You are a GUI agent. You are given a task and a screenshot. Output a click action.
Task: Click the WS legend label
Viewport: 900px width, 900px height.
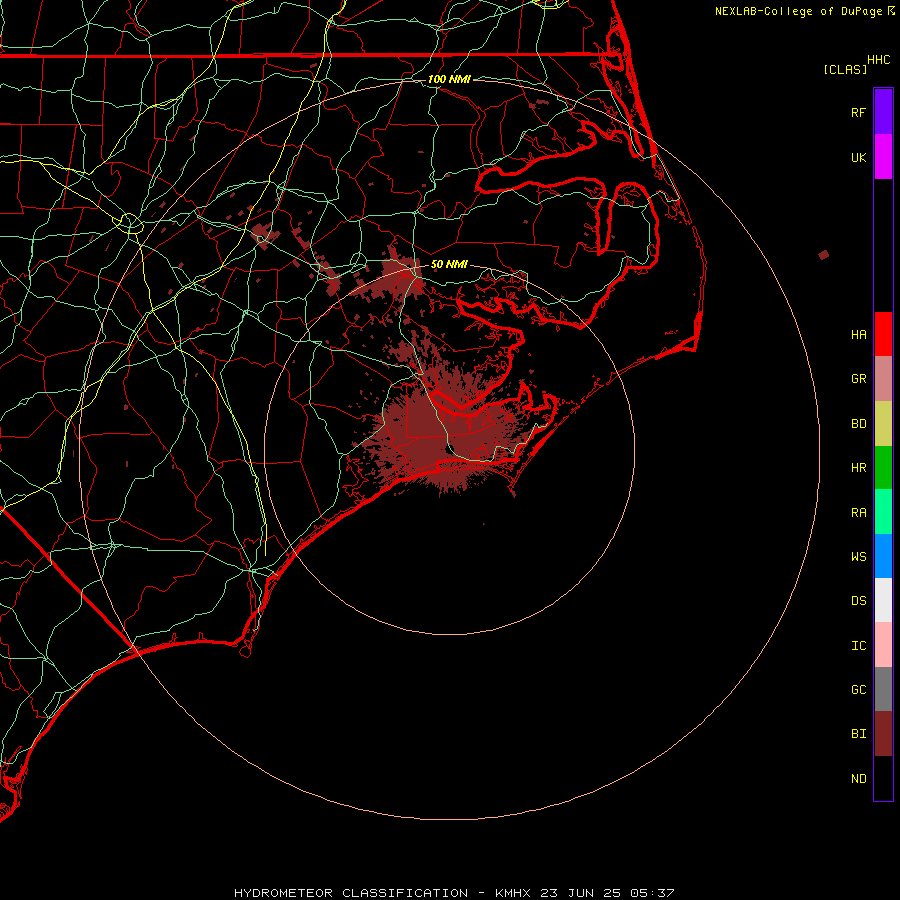[x=858, y=556]
